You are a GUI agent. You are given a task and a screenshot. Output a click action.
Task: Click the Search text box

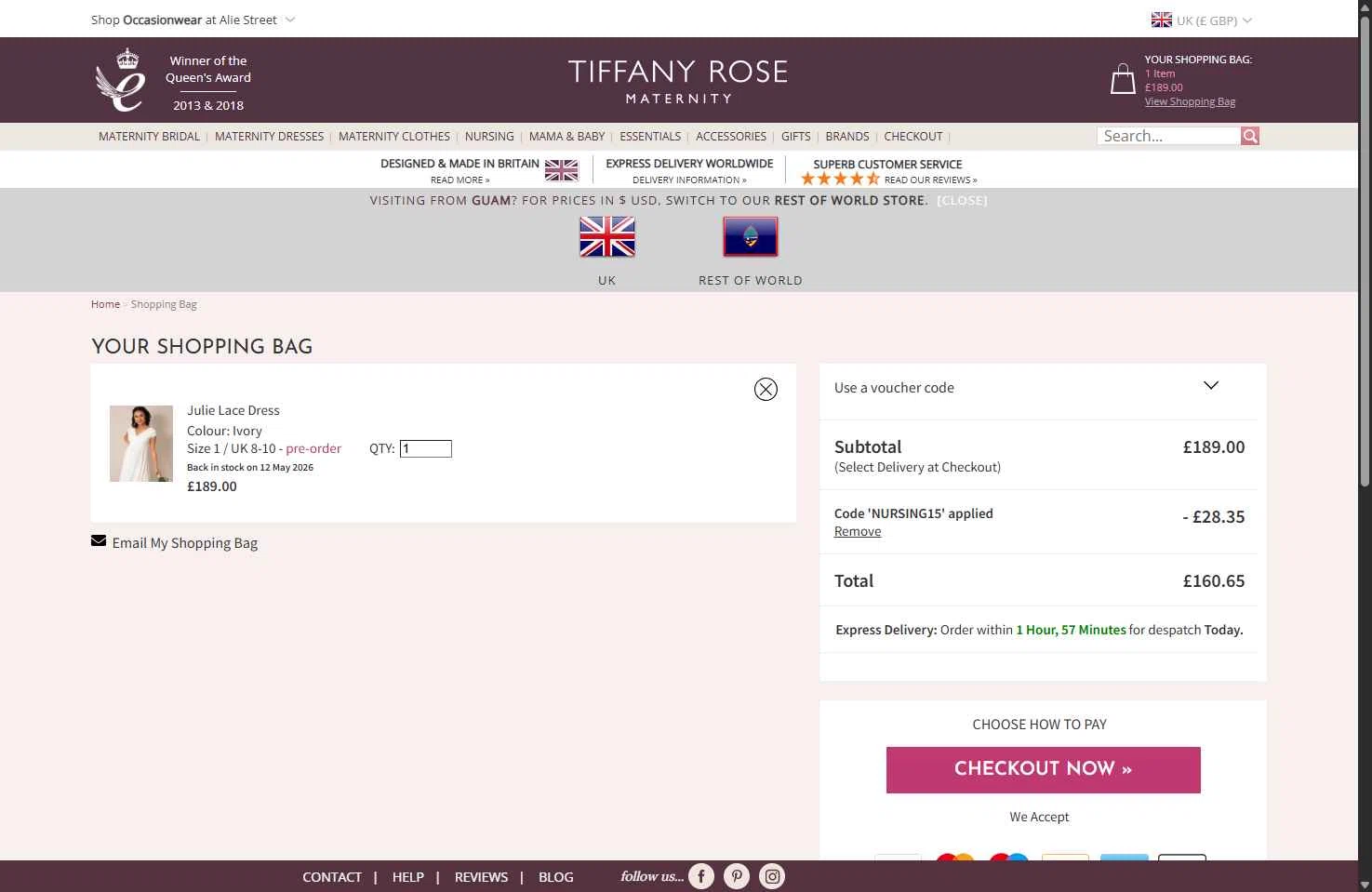[1169, 136]
